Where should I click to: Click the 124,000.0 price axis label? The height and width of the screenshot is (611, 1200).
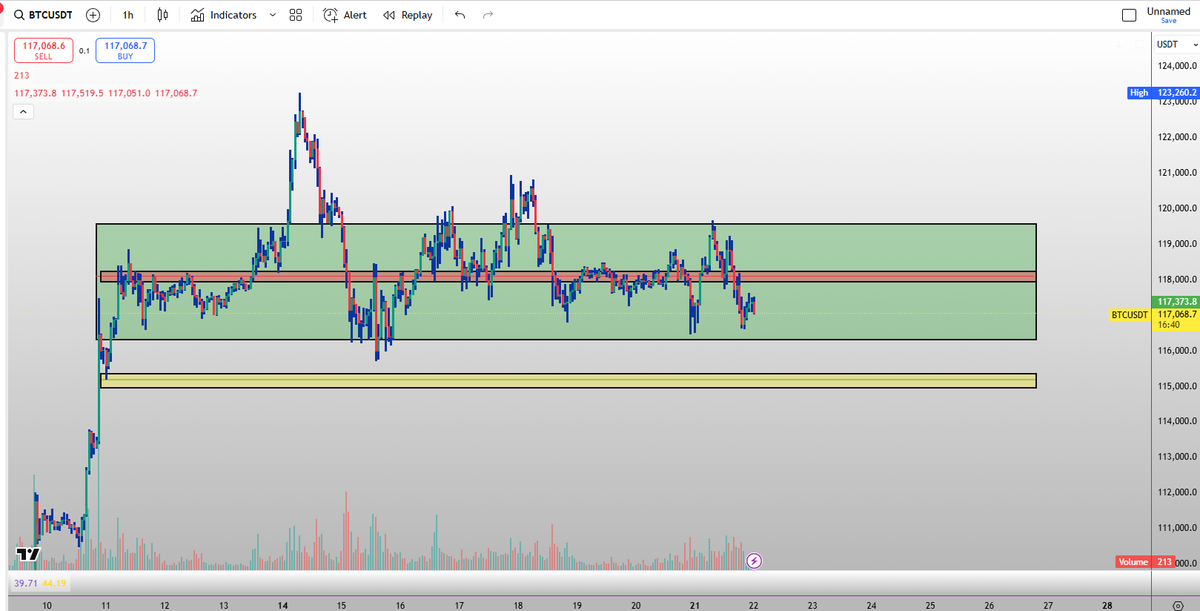coord(1177,66)
